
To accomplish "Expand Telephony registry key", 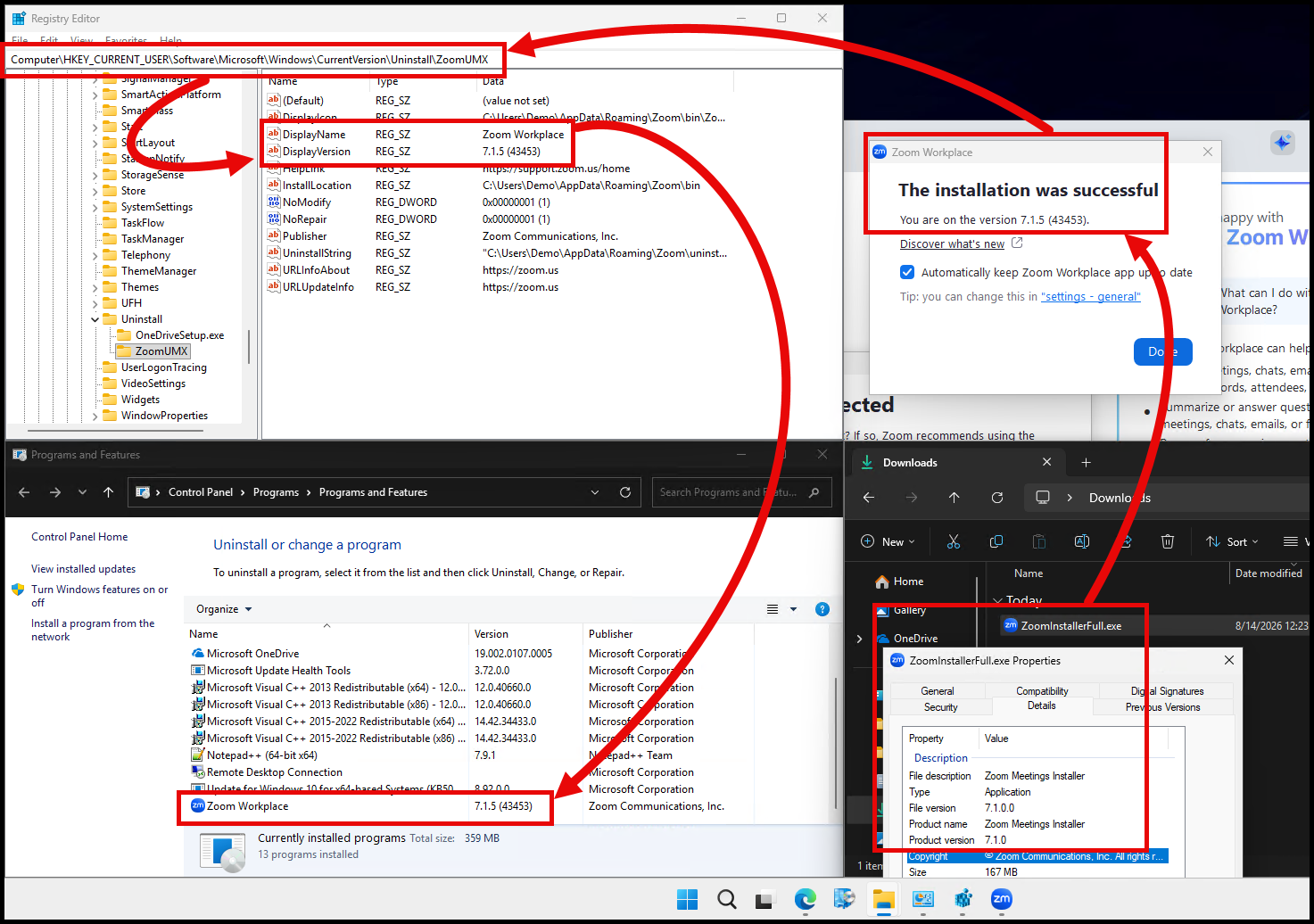I will tap(95, 255).
